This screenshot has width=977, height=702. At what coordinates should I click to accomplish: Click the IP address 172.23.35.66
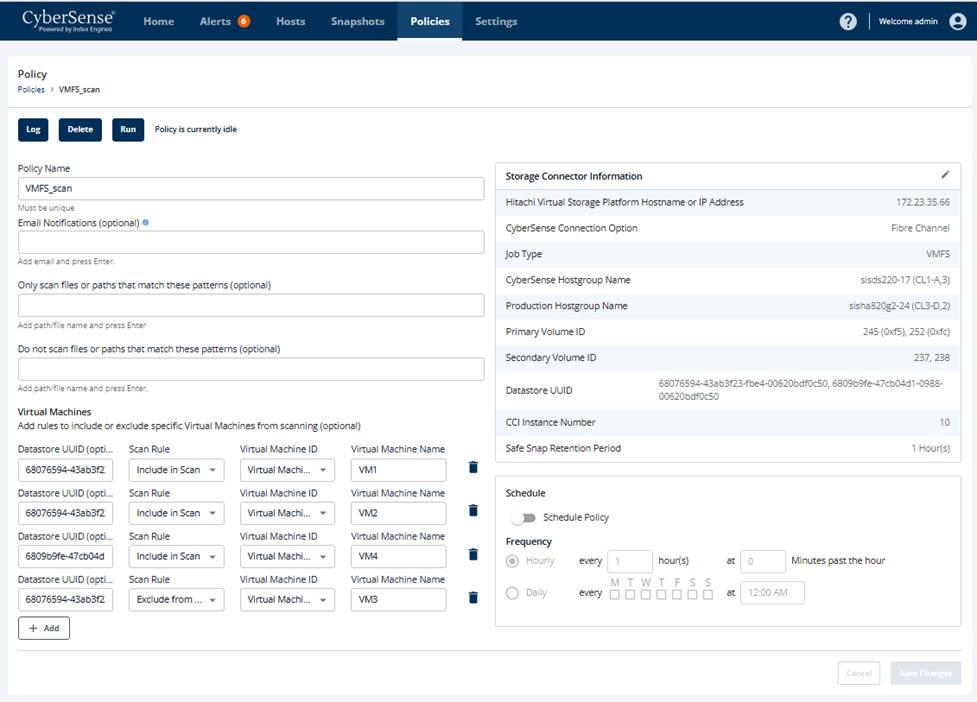(x=923, y=202)
